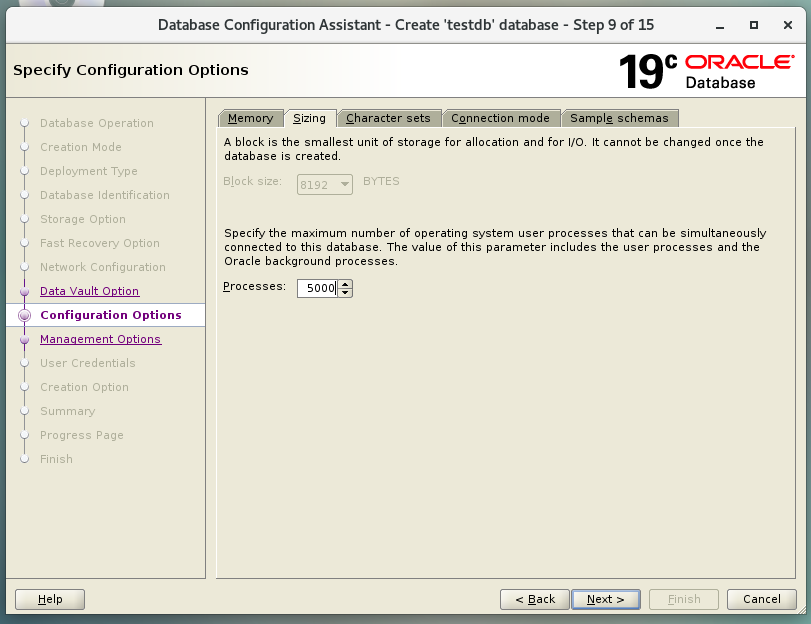Viewport: 811px width, 624px height.
Task: Open the Character sets tab
Action: coord(388,118)
